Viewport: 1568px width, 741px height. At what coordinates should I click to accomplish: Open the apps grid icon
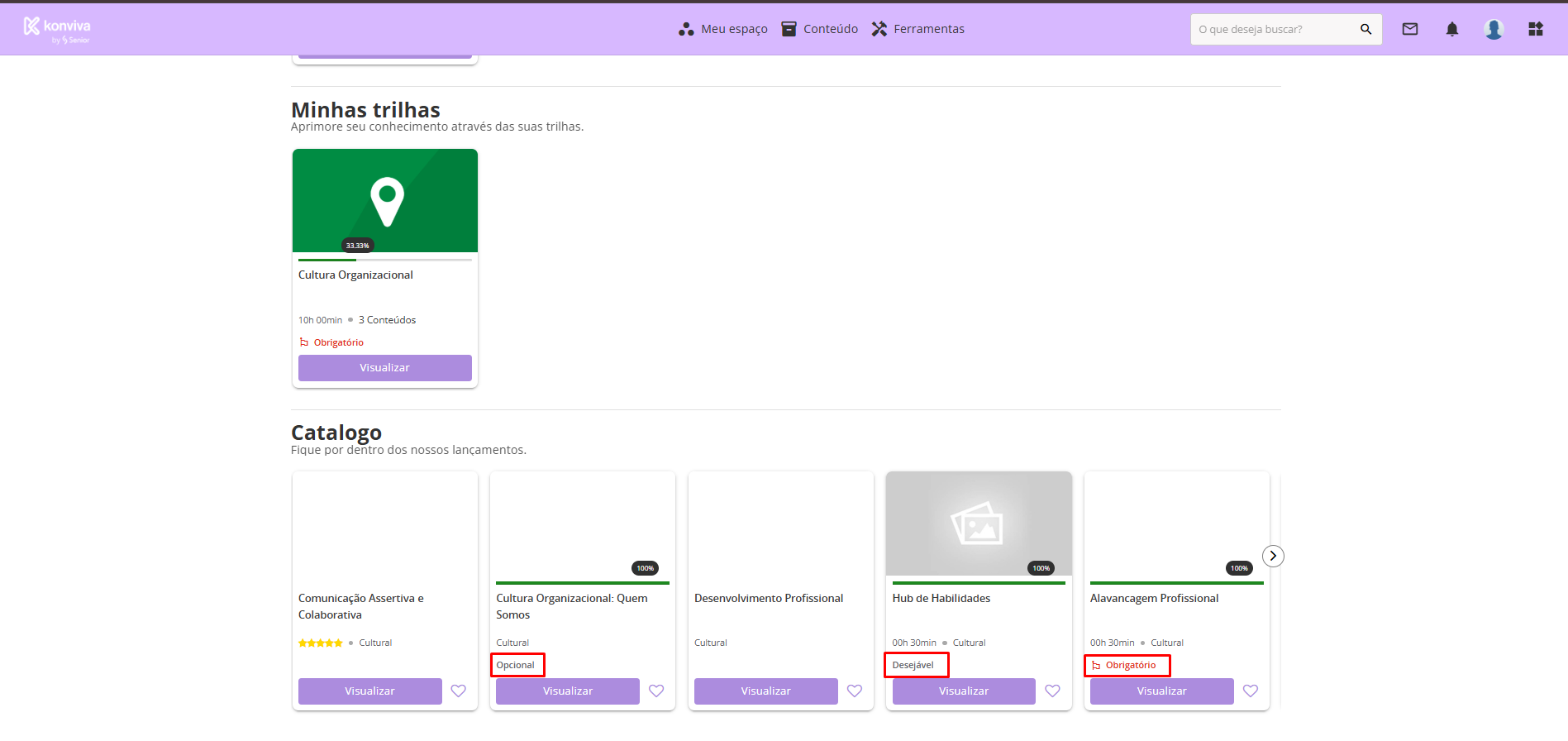click(x=1535, y=29)
